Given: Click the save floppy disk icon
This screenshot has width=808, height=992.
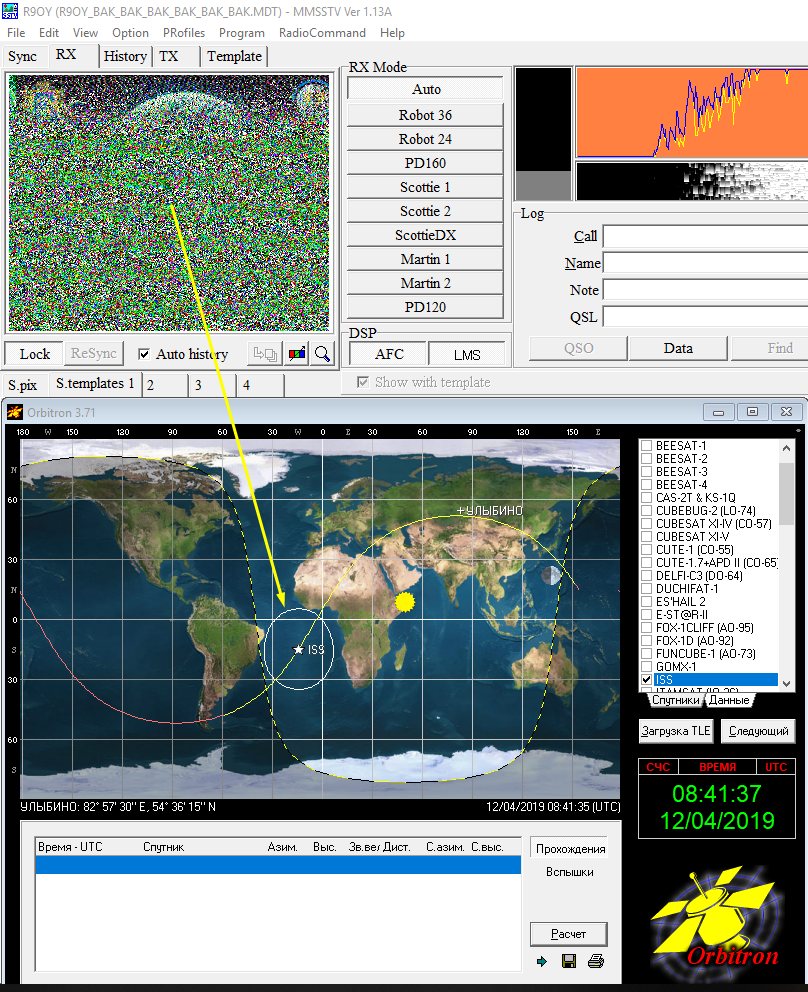Looking at the screenshot, I should [569, 962].
